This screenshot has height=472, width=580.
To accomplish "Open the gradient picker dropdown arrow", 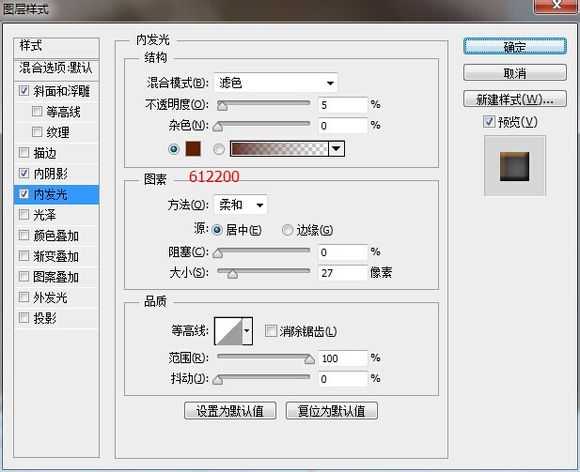I will (336, 149).
